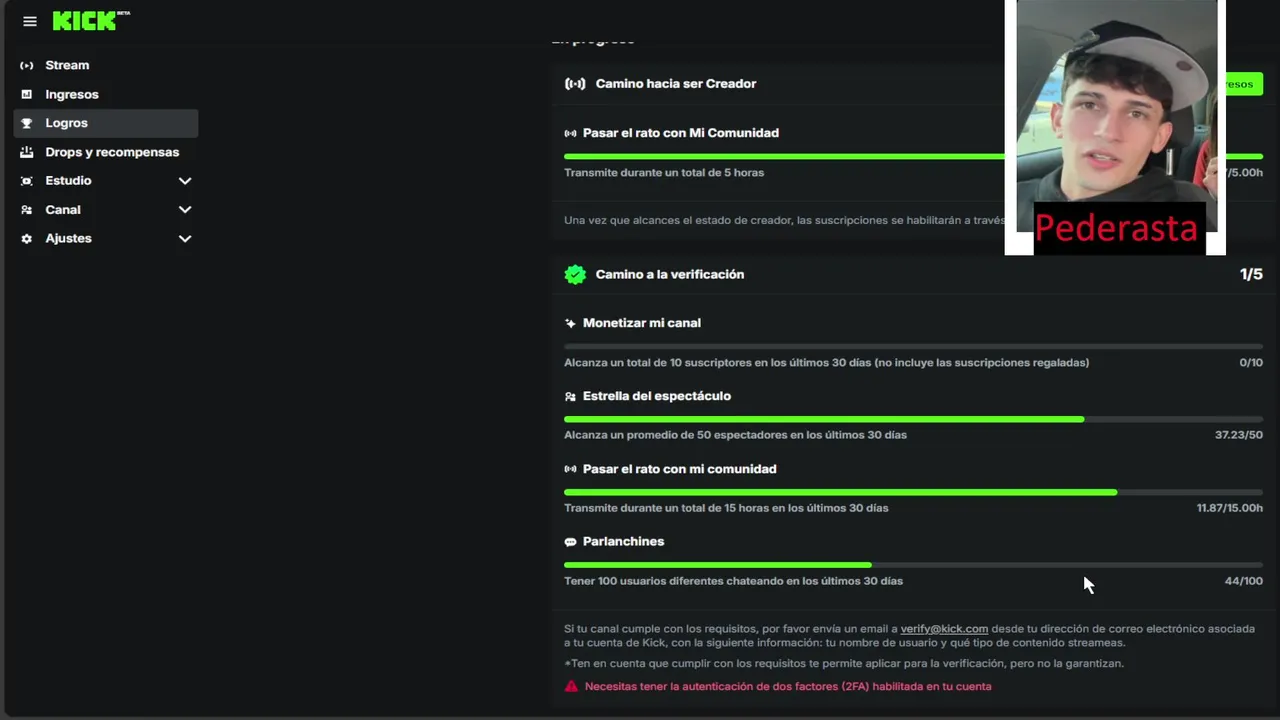Click the Estudio sidebar icon

tap(27, 181)
